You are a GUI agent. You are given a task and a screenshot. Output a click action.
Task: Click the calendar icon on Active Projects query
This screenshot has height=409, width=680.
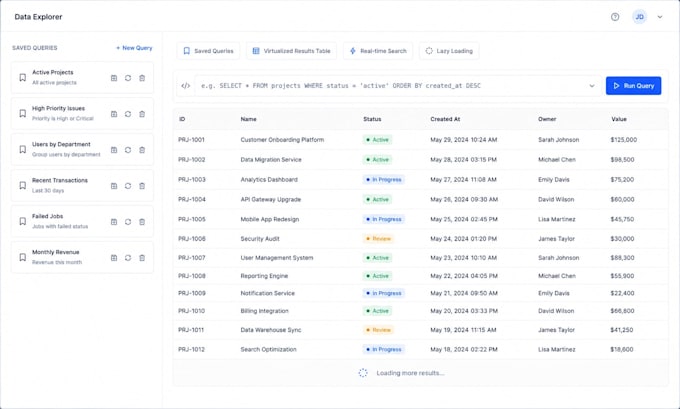(x=114, y=78)
